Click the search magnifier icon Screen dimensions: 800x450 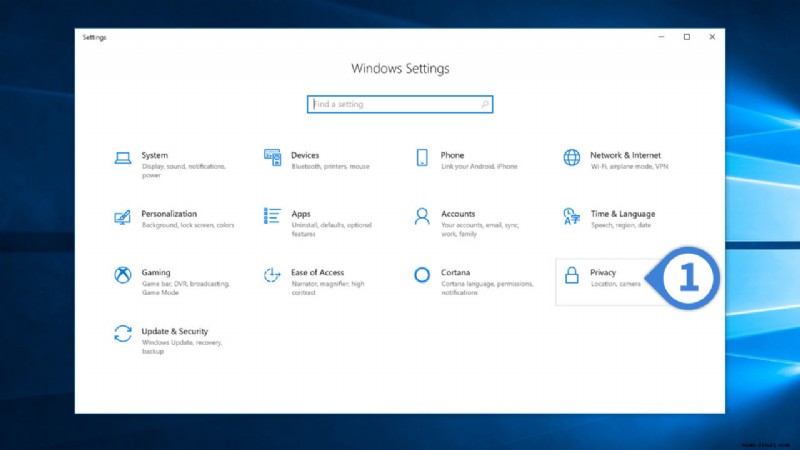pyautogui.click(x=485, y=104)
